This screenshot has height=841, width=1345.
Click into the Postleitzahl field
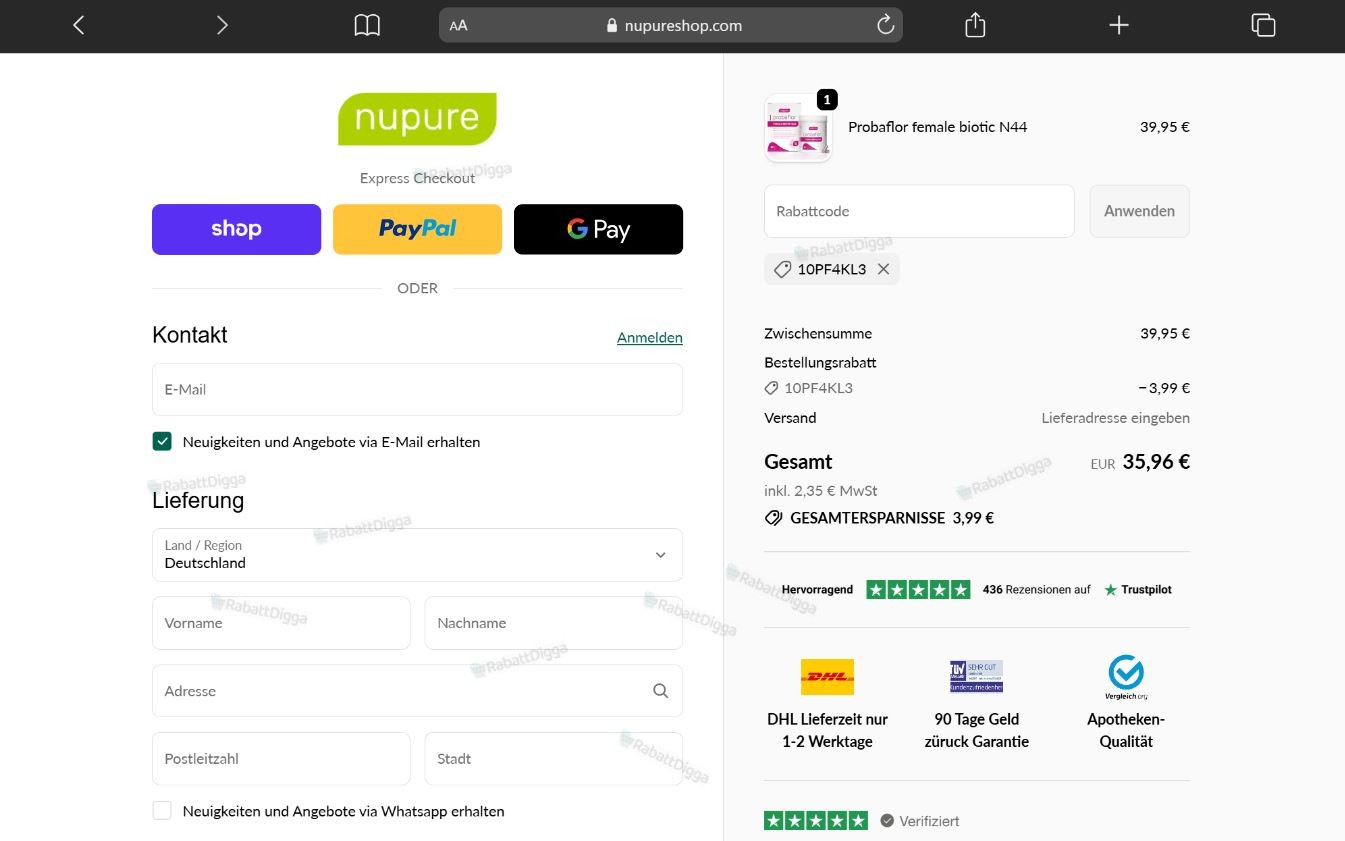pos(281,759)
